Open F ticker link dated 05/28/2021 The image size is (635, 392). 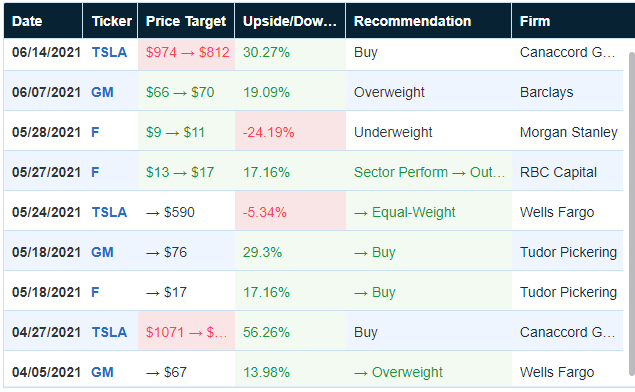[95, 132]
